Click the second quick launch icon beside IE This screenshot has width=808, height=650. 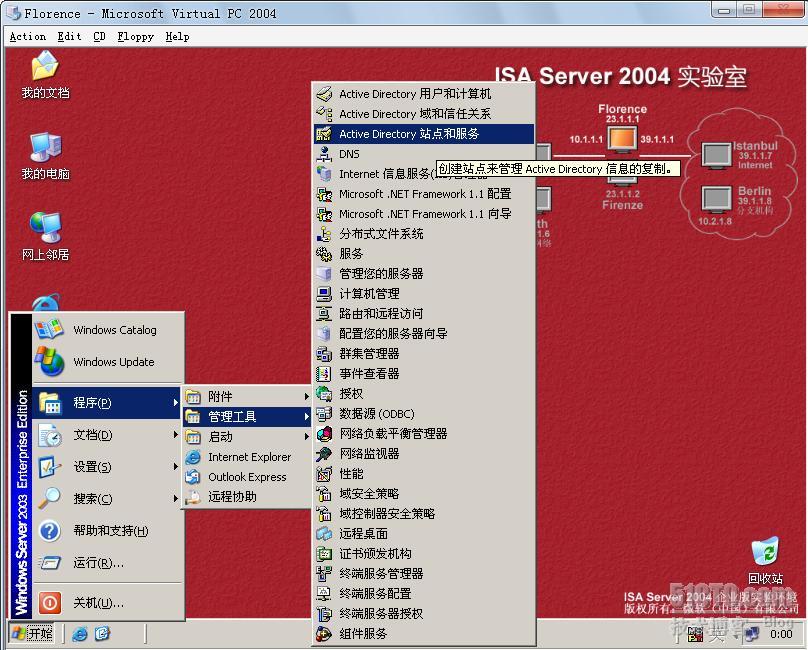click(x=102, y=634)
